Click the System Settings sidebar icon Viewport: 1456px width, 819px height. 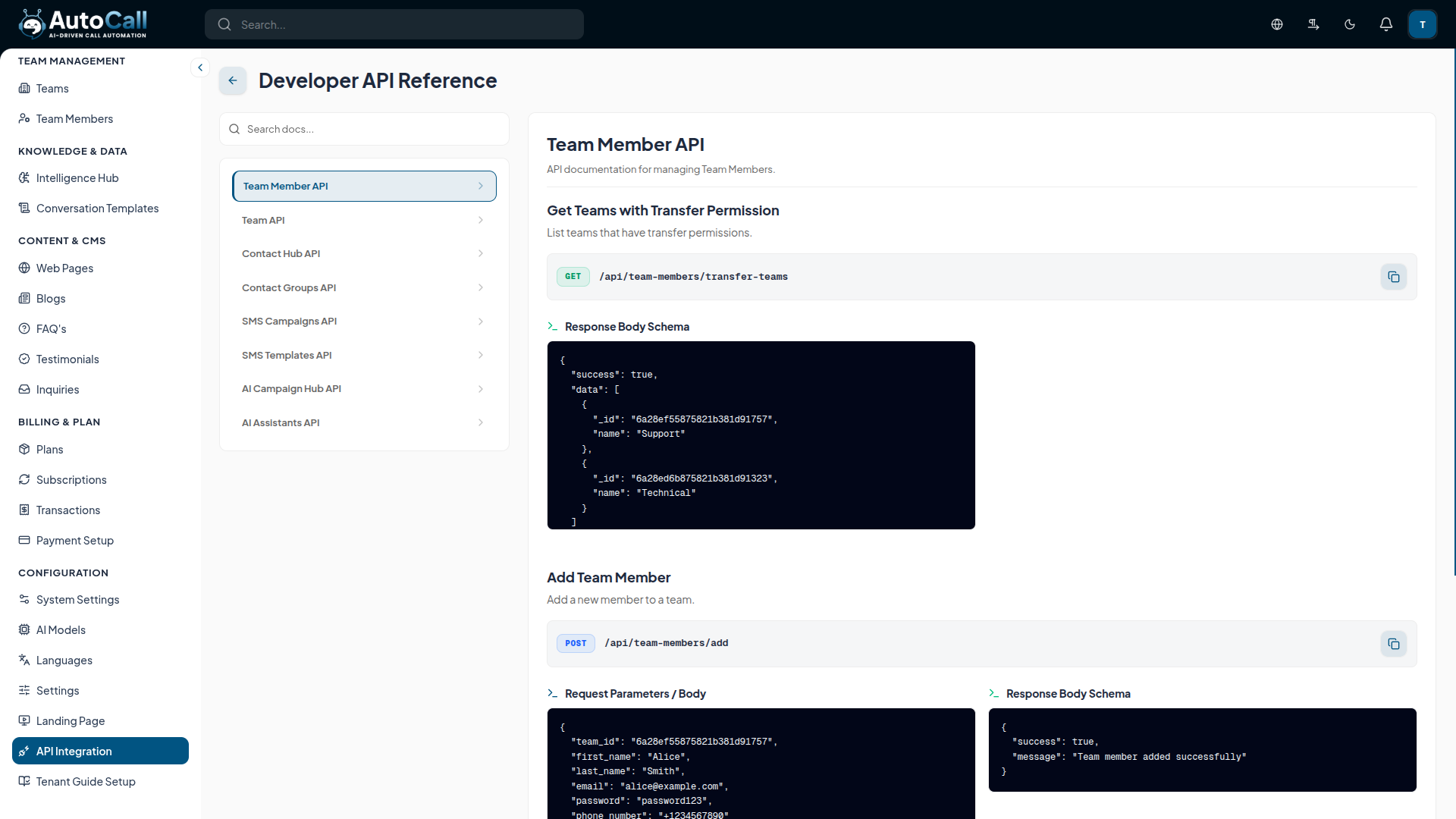click(x=24, y=600)
